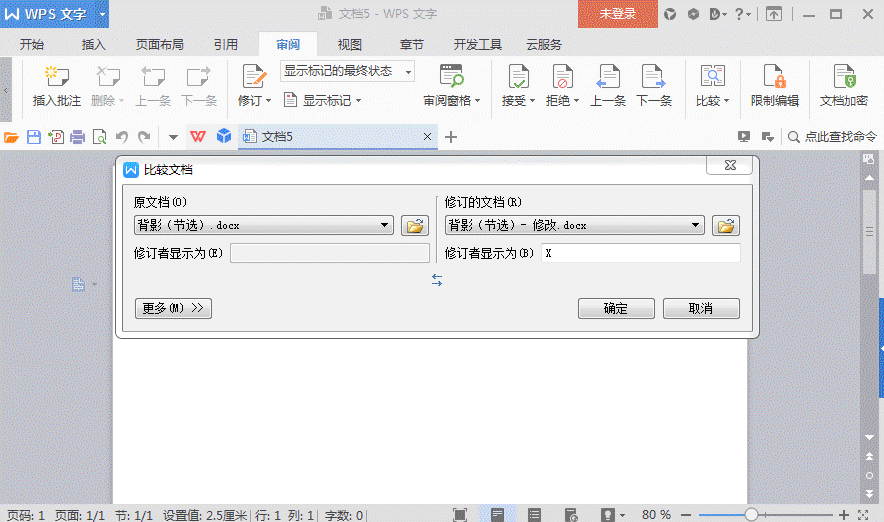884x522 pixels.
Task: Click the Reject (拒绝) change icon
Action: (562, 76)
